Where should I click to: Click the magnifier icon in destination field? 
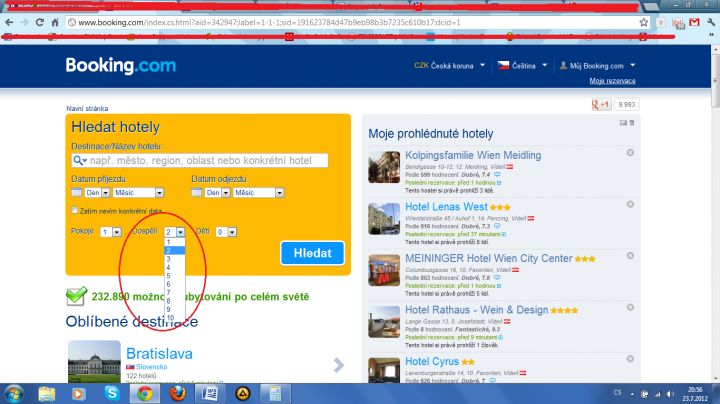click(x=79, y=160)
